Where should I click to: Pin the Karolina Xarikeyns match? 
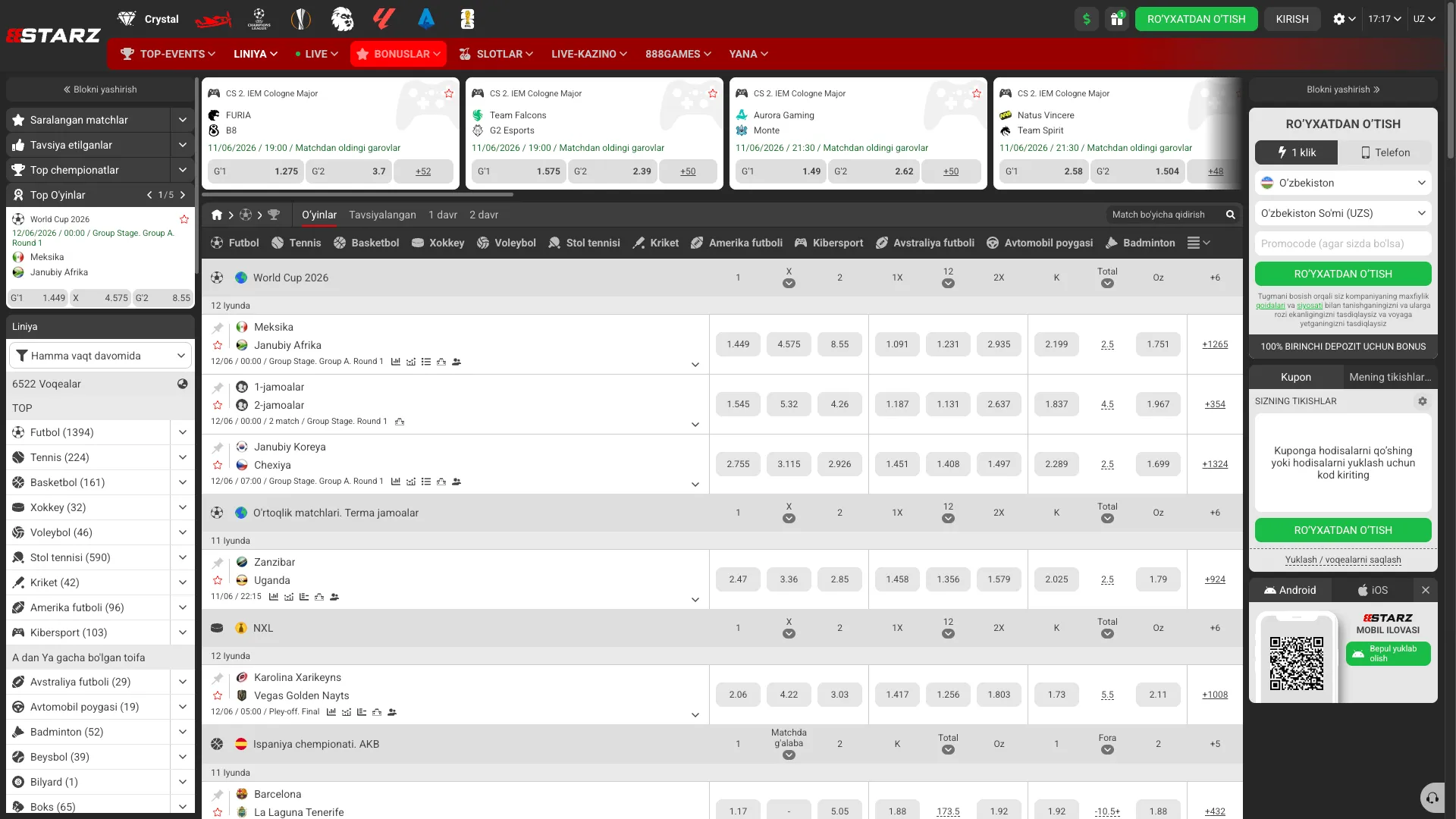[x=218, y=678]
